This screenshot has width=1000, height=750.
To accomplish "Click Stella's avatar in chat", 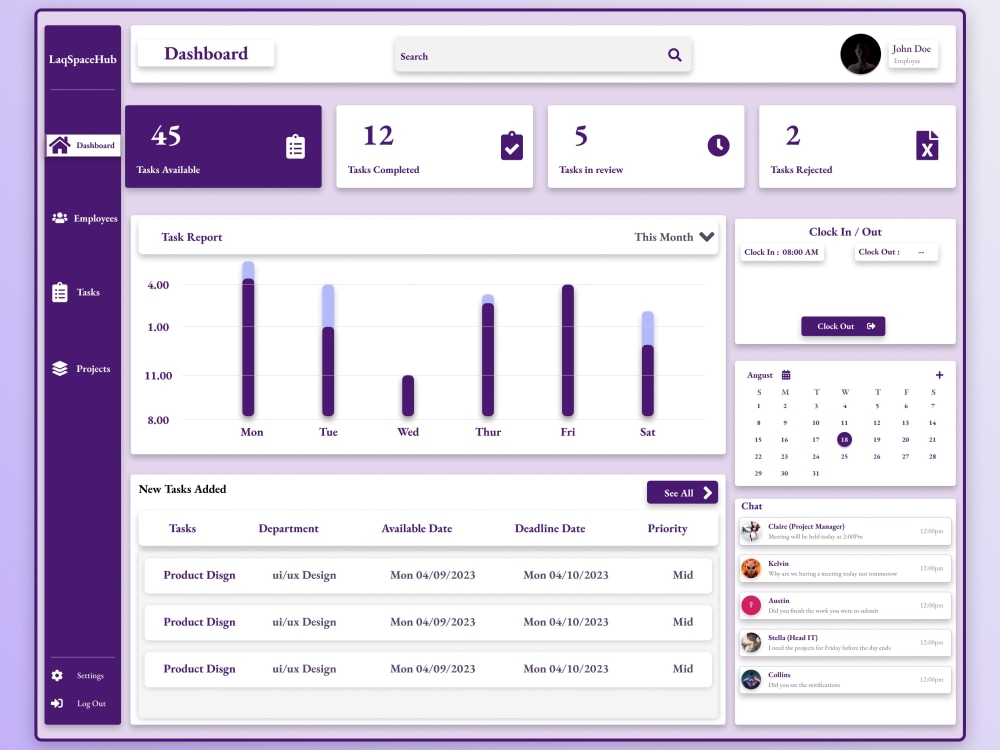I will point(751,642).
